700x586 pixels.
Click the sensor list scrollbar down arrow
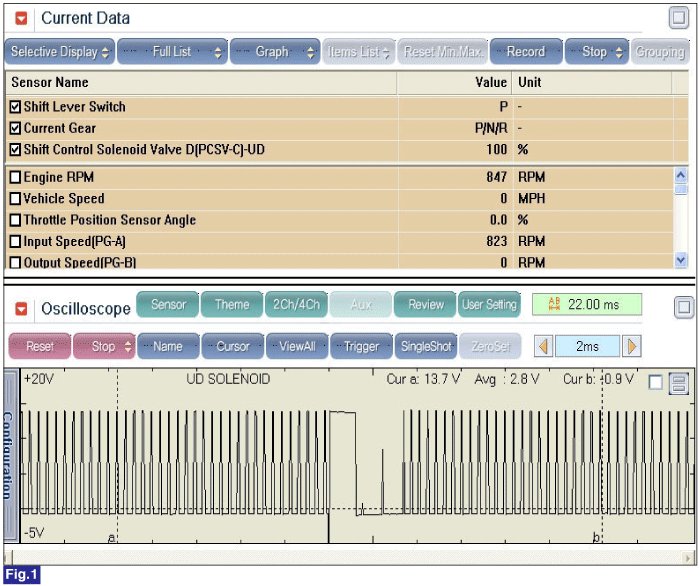point(681,260)
